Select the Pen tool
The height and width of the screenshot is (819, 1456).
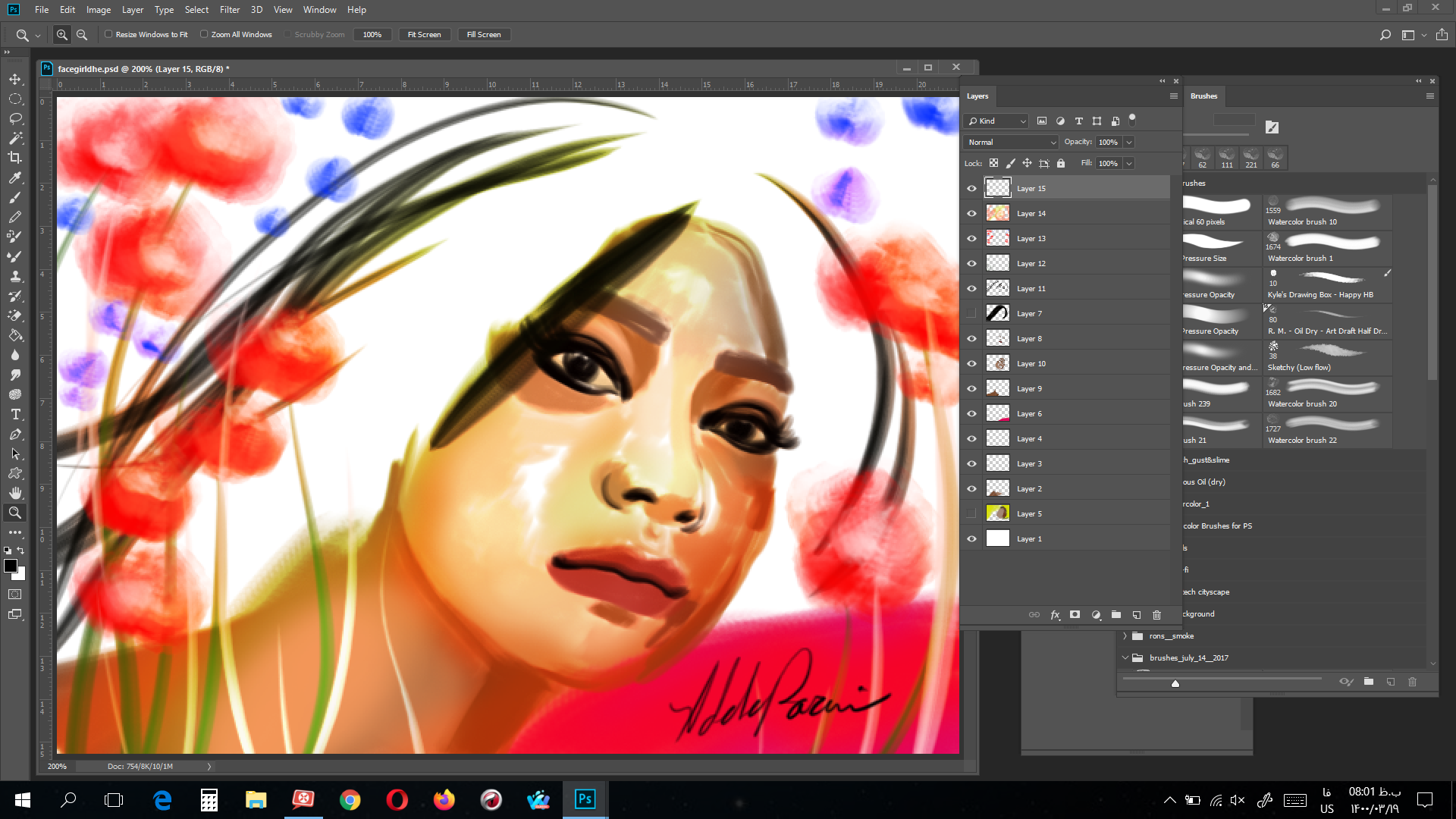pos(15,434)
